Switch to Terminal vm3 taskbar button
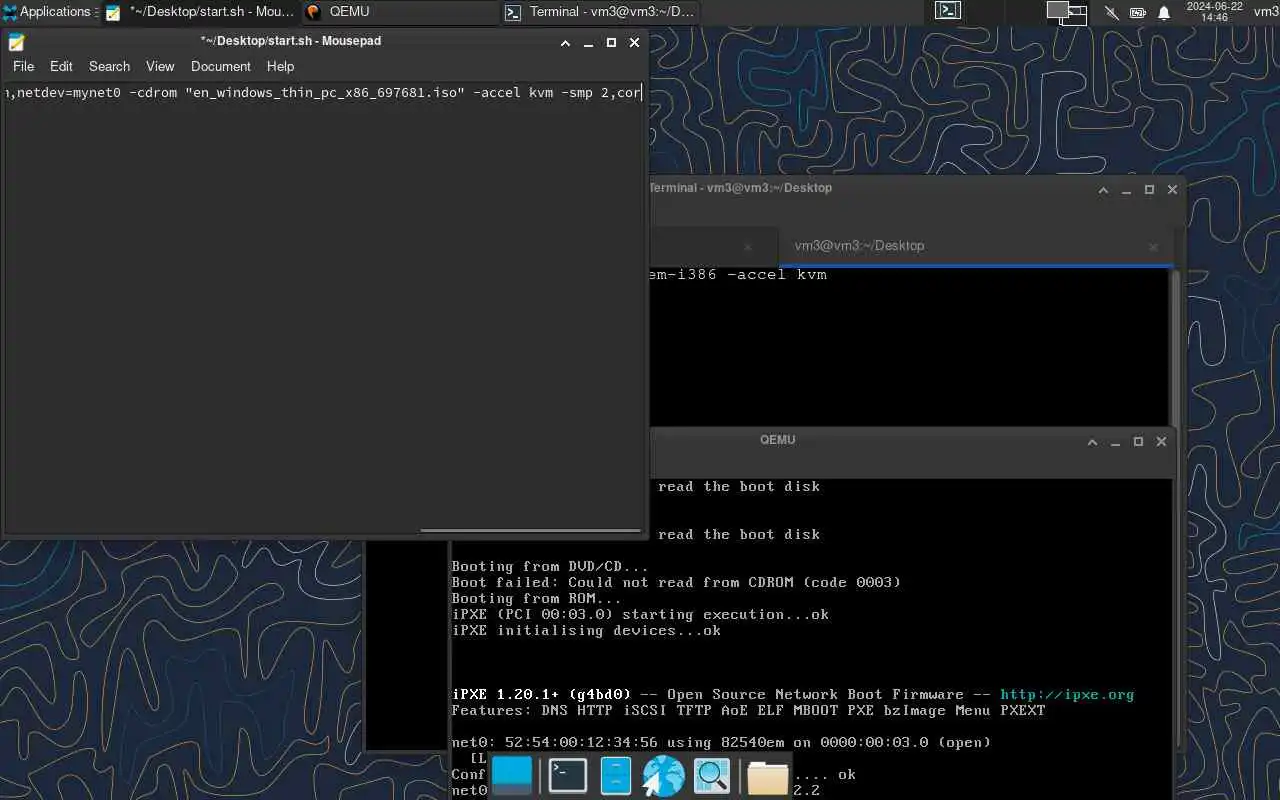1280x800 pixels. tap(600, 12)
